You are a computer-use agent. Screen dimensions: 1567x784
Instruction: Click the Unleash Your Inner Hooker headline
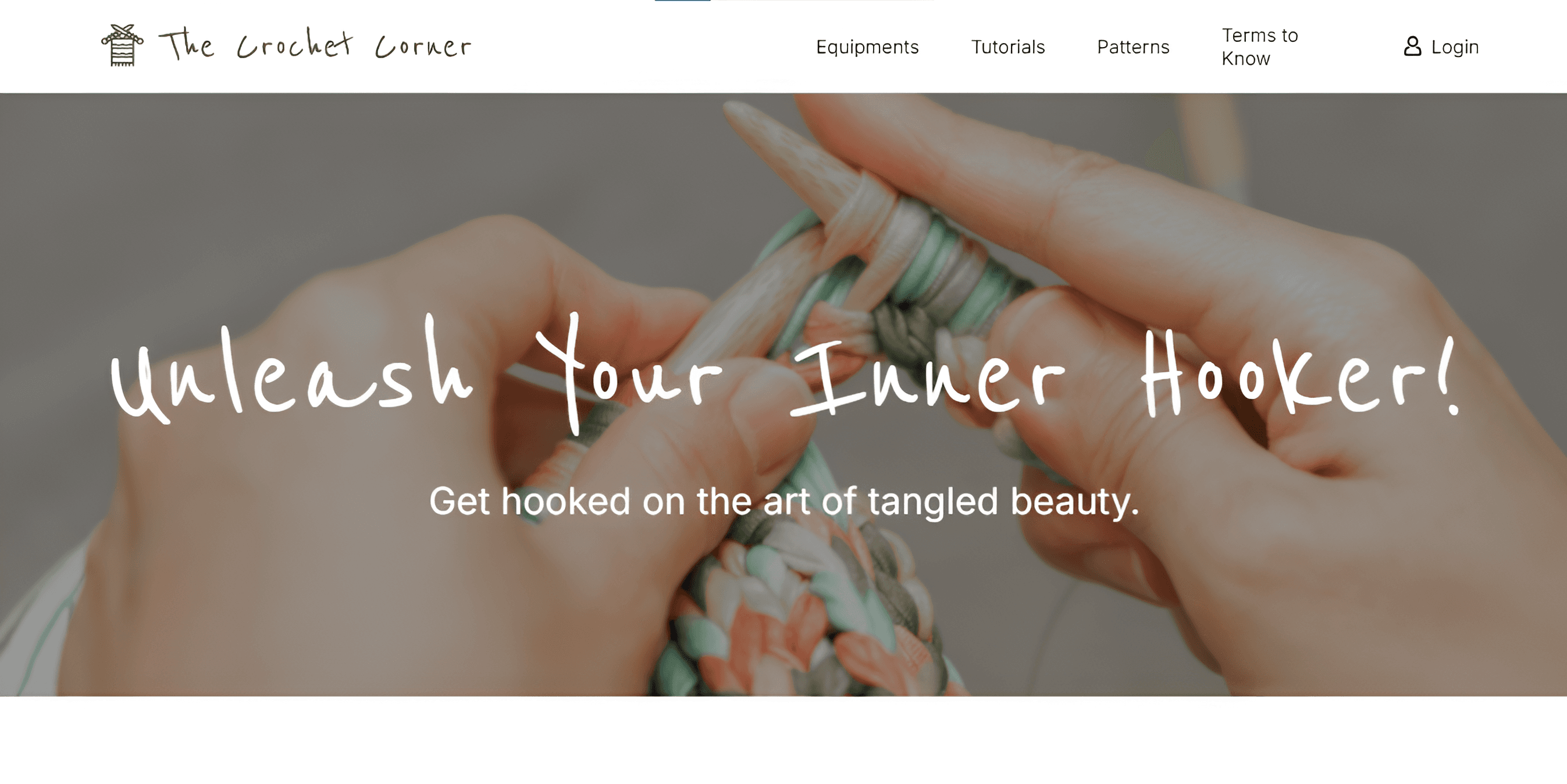785,372
